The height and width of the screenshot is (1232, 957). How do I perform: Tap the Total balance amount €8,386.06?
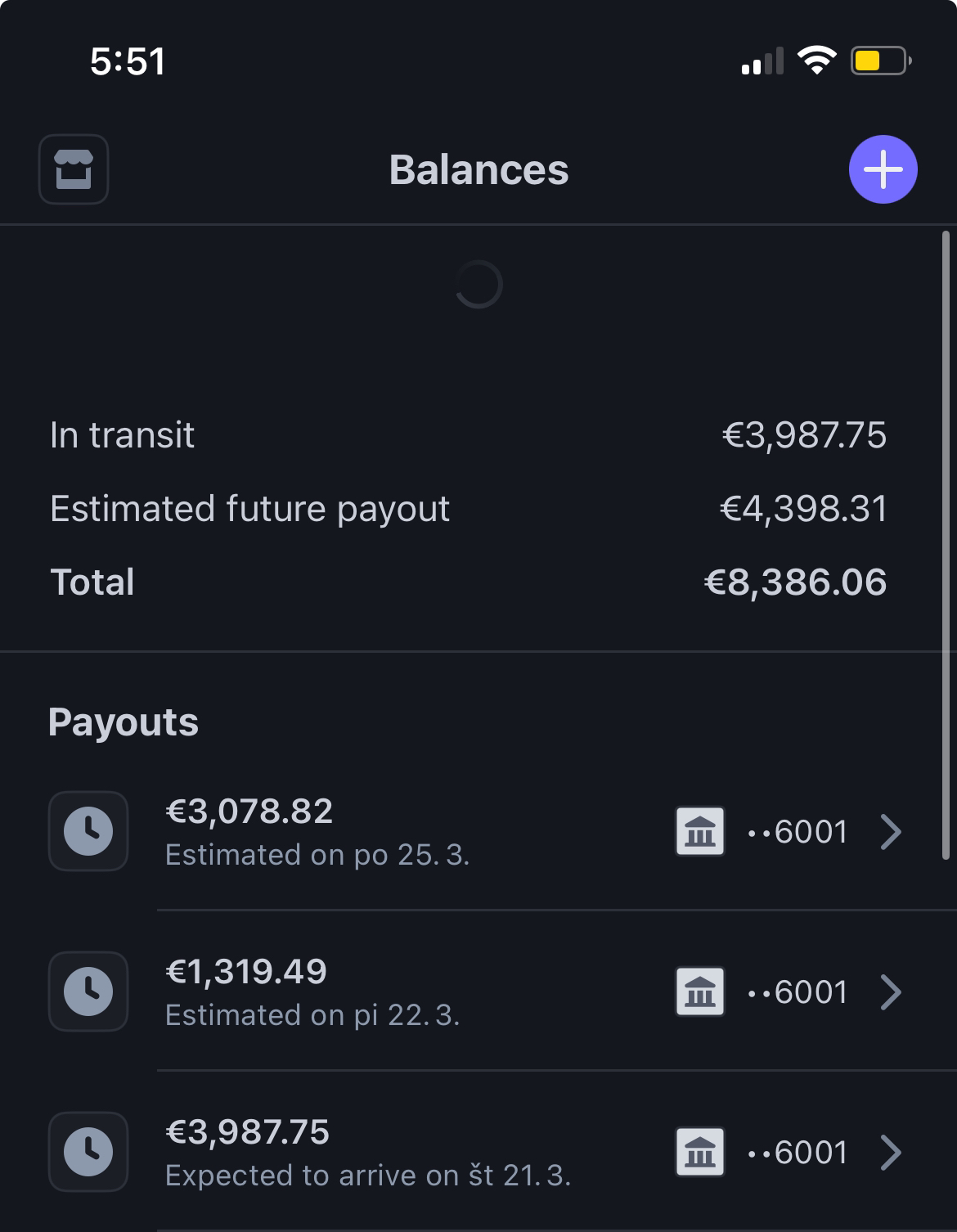tap(795, 582)
